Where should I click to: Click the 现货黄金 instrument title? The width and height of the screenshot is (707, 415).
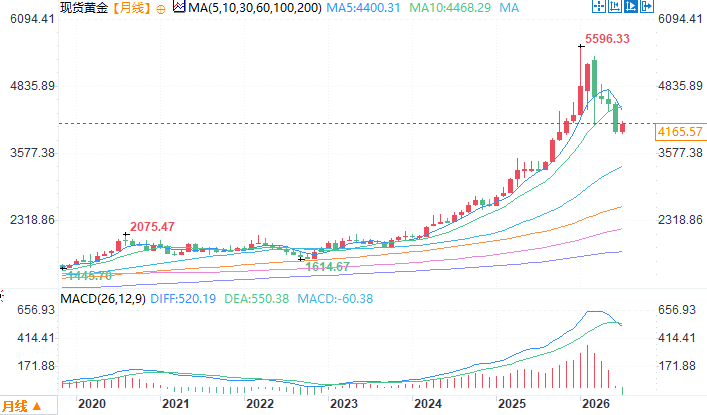pyautogui.click(x=84, y=8)
